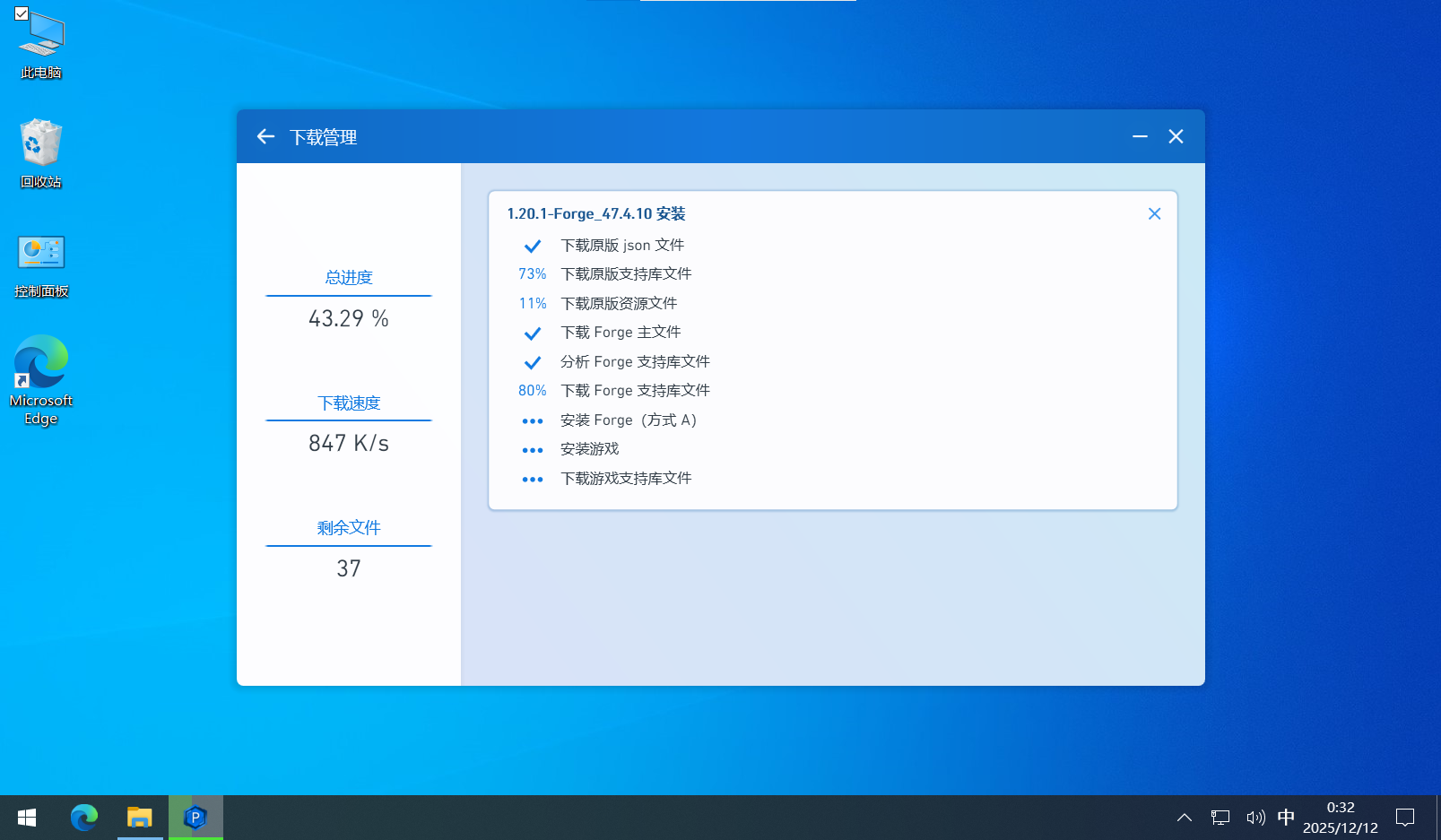Image resolution: width=1441 pixels, height=840 pixels.
Task: Click the taskbar clock and date
Action: (x=1341, y=818)
